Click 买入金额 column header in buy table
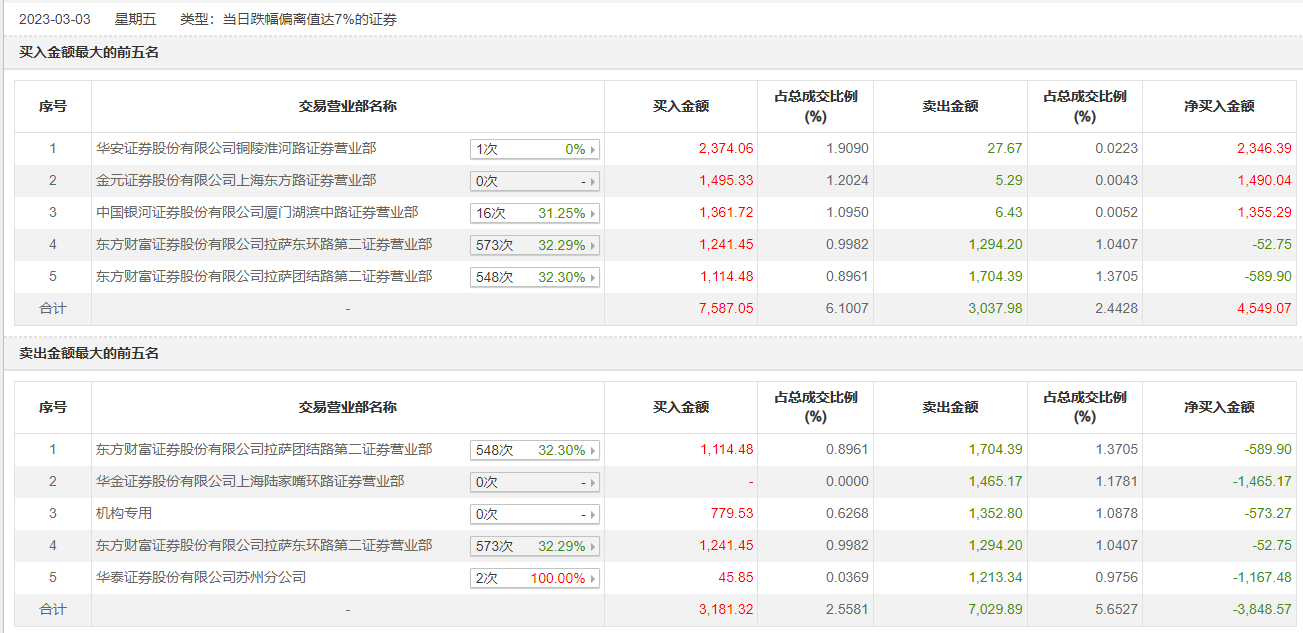This screenshot has width=1303, height=633. click(681, 106)
